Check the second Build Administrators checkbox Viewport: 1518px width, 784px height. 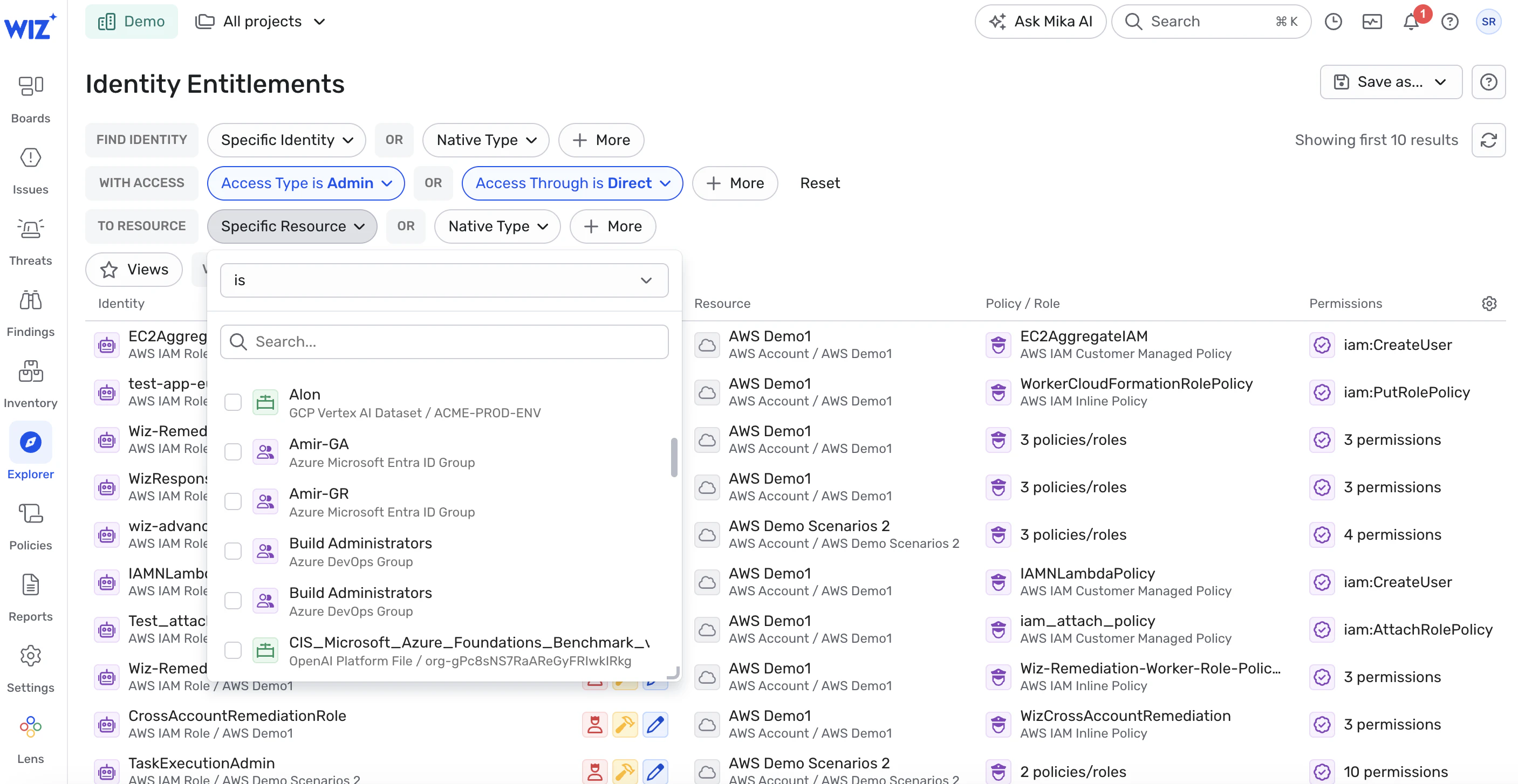tap(234, 601)
